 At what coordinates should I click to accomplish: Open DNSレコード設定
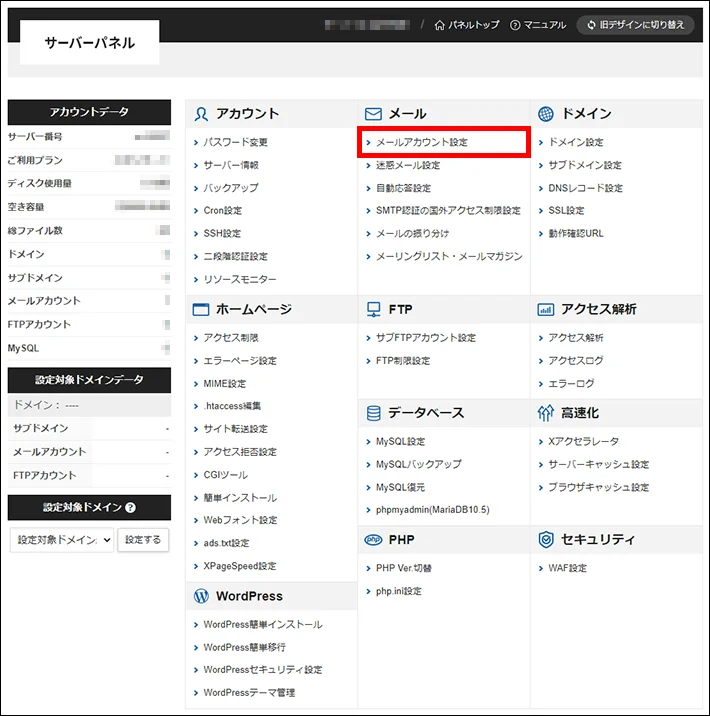tap(585, 188)
